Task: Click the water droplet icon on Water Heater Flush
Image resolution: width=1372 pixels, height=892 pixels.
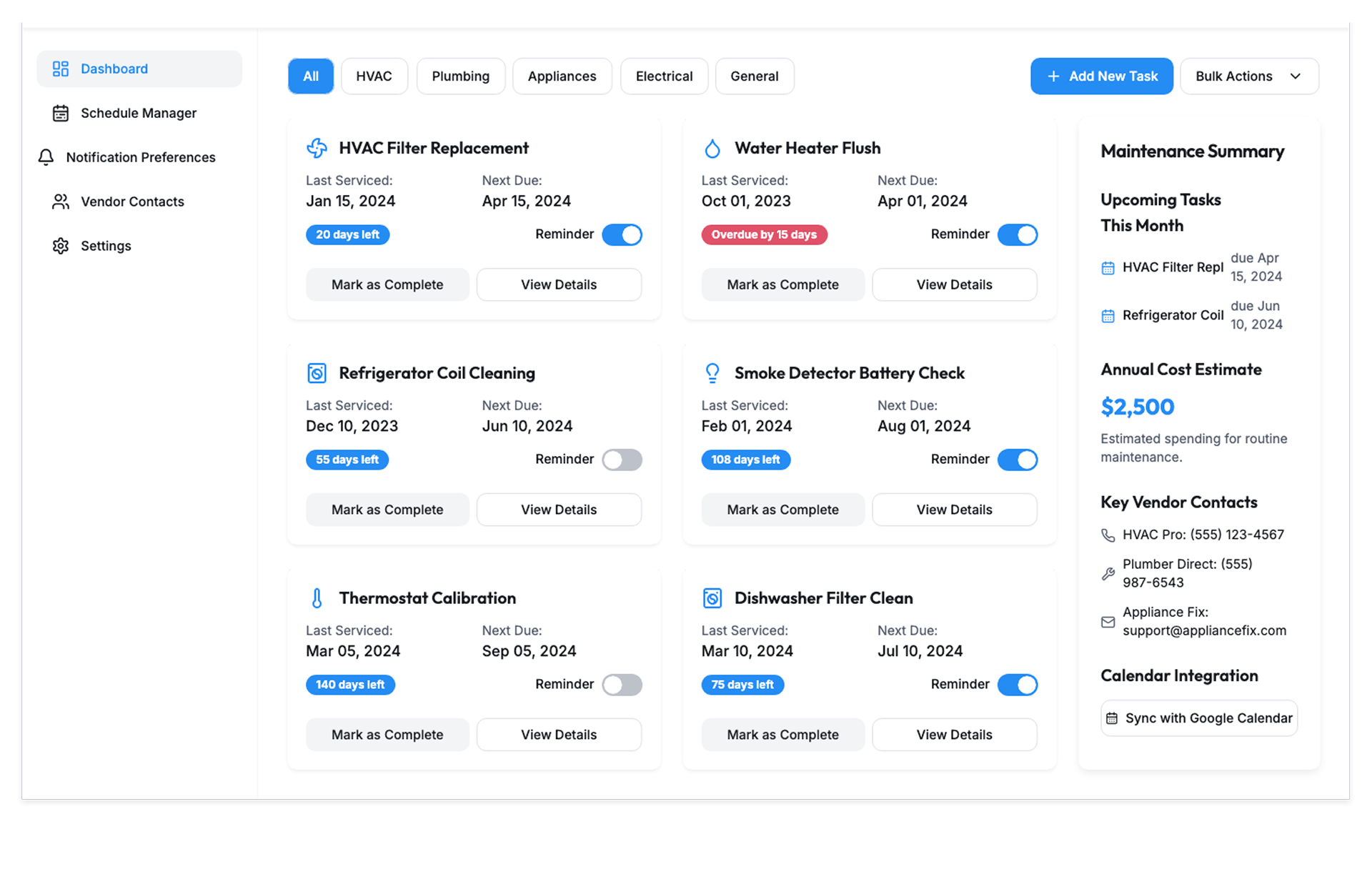Action: coord(712,149)
